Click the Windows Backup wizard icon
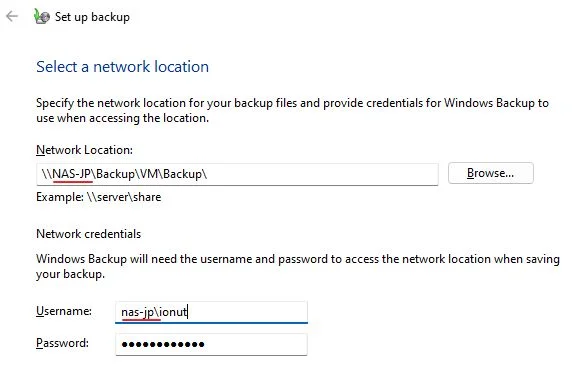Viewport: 579px width, 386px height. (x=41, y=16)
